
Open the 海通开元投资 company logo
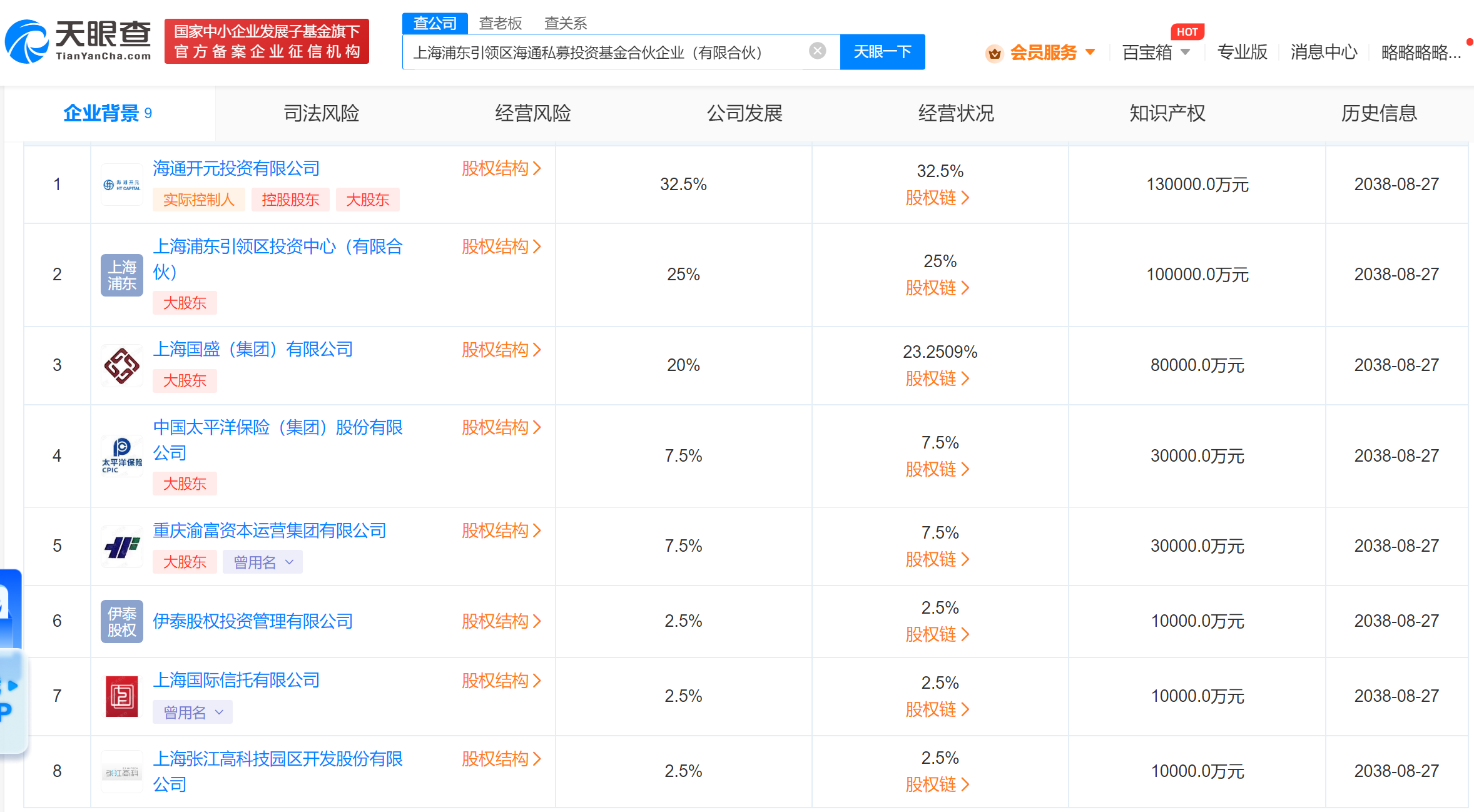(122, 185)
